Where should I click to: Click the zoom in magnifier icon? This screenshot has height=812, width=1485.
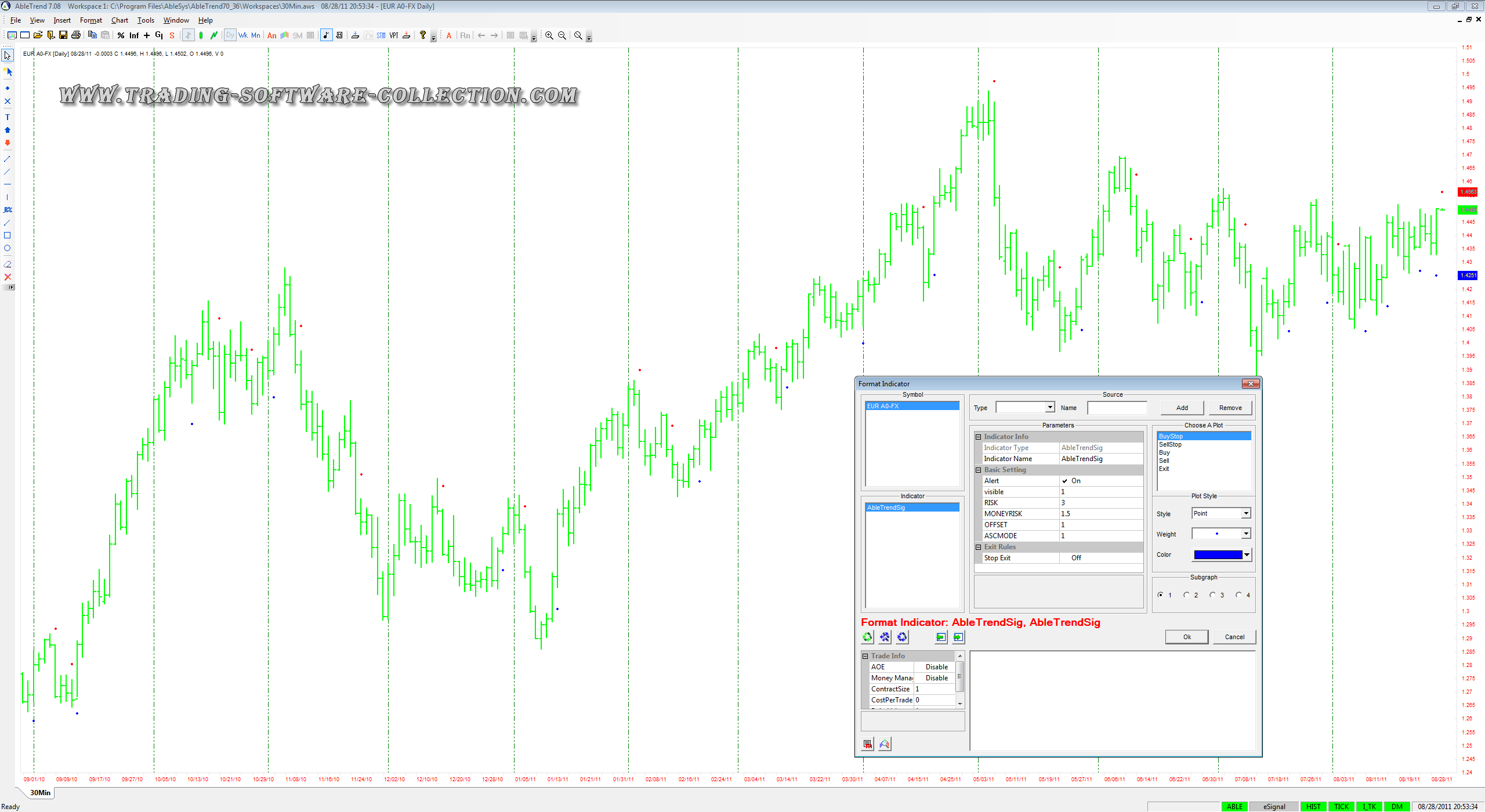pyautogui.click(x=549, y=35)
